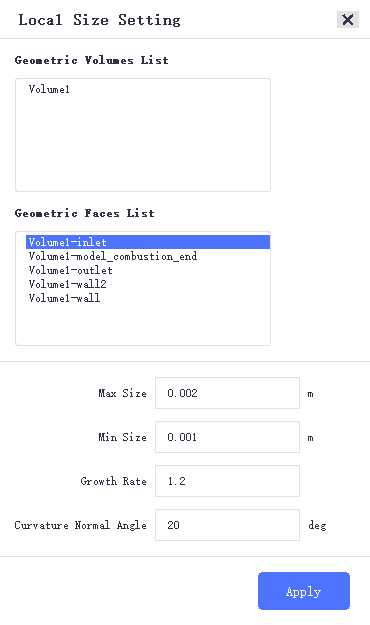Image resolution: width=370 pixels, height=625 pixels.
Task: Edit the Growth Rate value box
Action: point(227,481)
